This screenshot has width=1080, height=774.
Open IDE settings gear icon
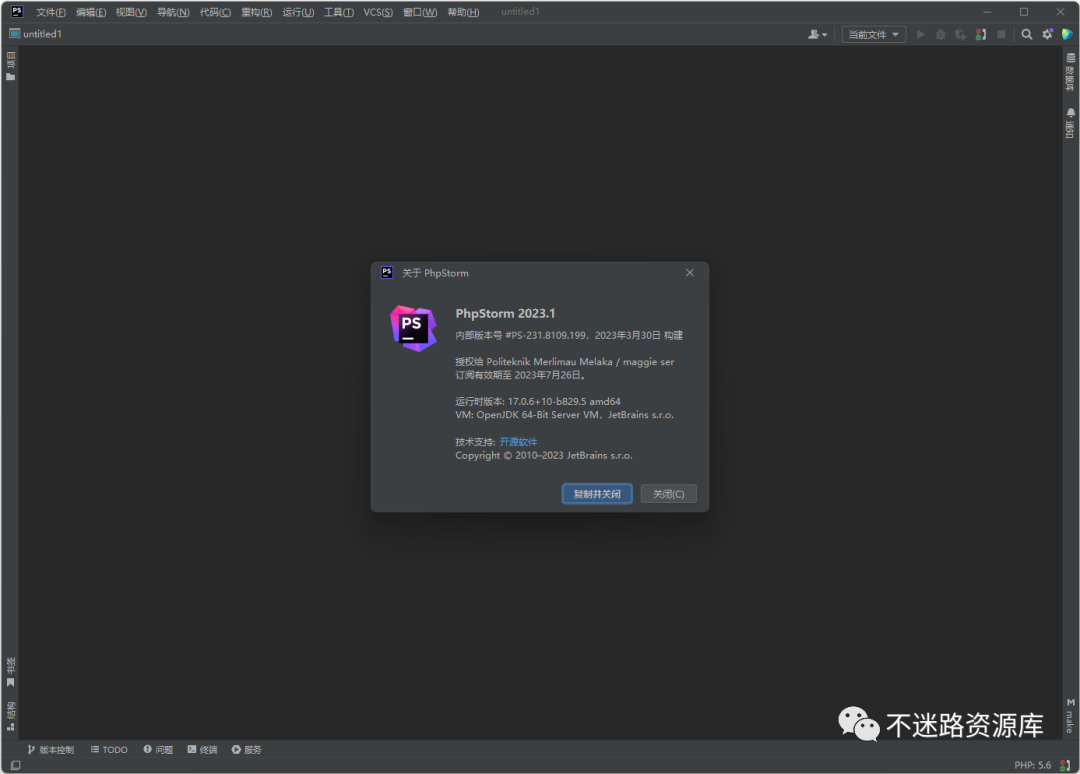coord(1047,34)
